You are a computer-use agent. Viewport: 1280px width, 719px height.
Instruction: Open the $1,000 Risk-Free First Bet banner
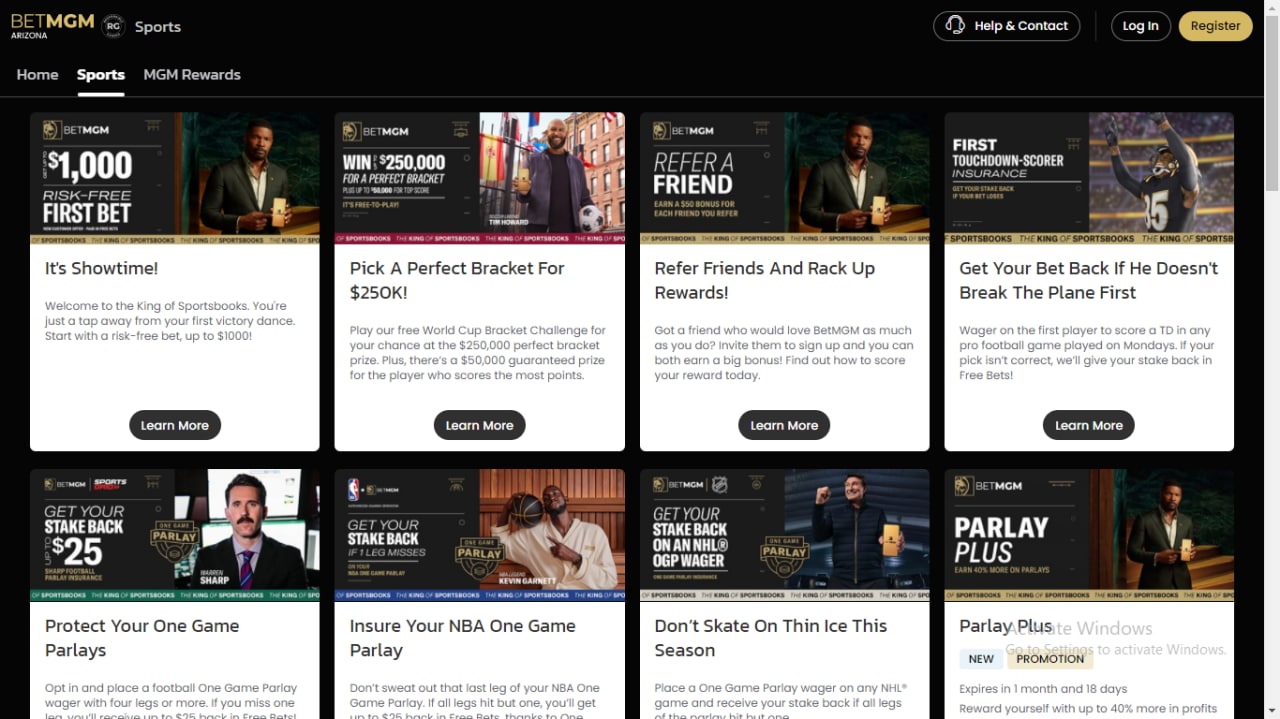tap(175, 178)
